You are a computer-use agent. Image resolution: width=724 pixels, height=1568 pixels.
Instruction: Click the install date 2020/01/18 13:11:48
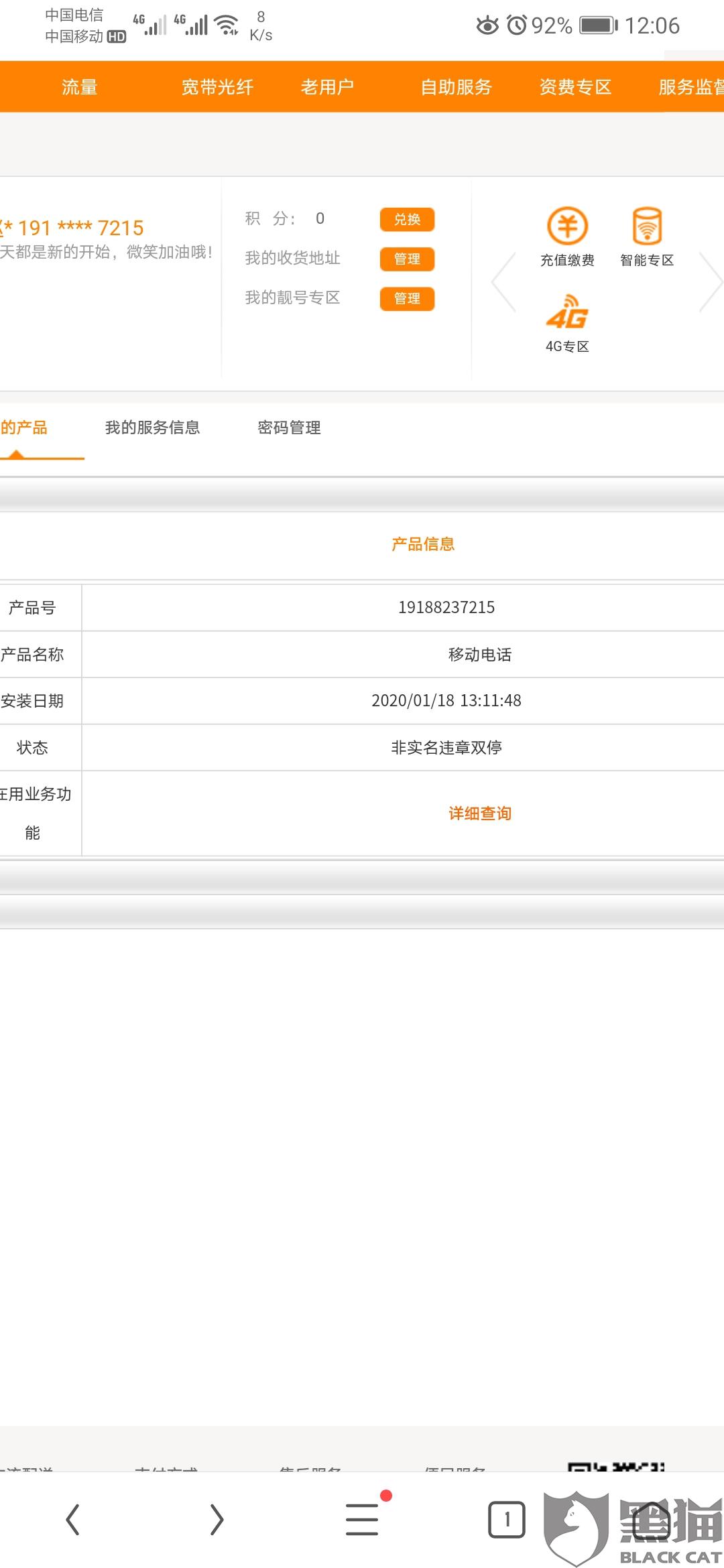click(x=446, y=700)
